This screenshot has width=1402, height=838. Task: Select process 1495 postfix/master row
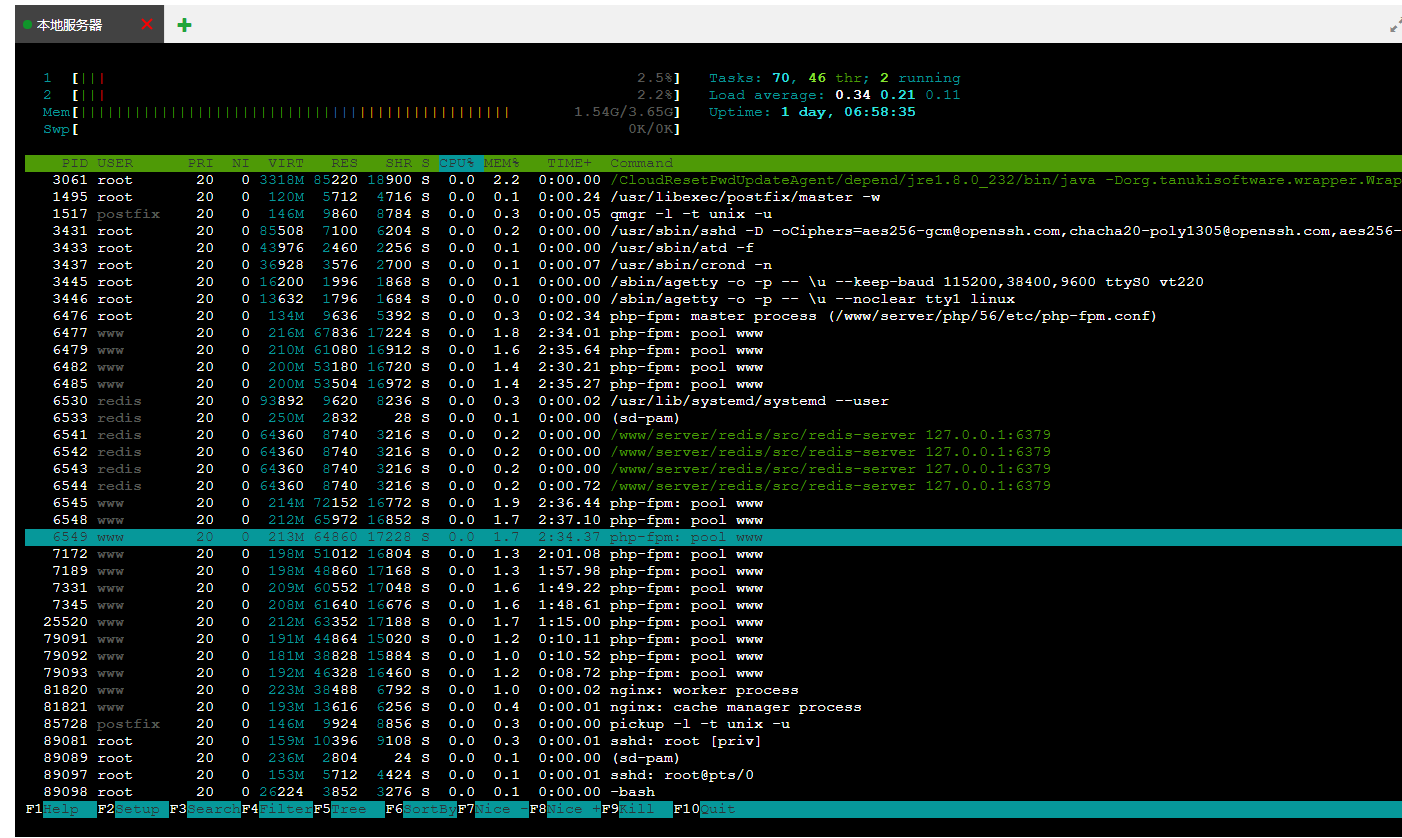coord(713,197)
